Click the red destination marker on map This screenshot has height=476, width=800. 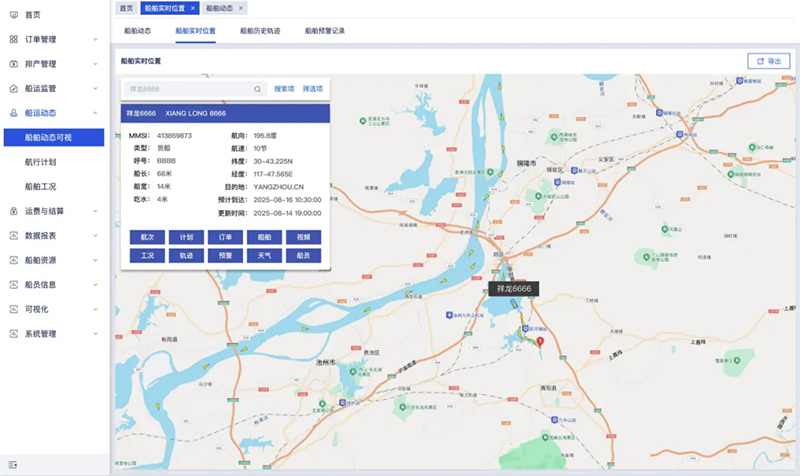point(540,341)
